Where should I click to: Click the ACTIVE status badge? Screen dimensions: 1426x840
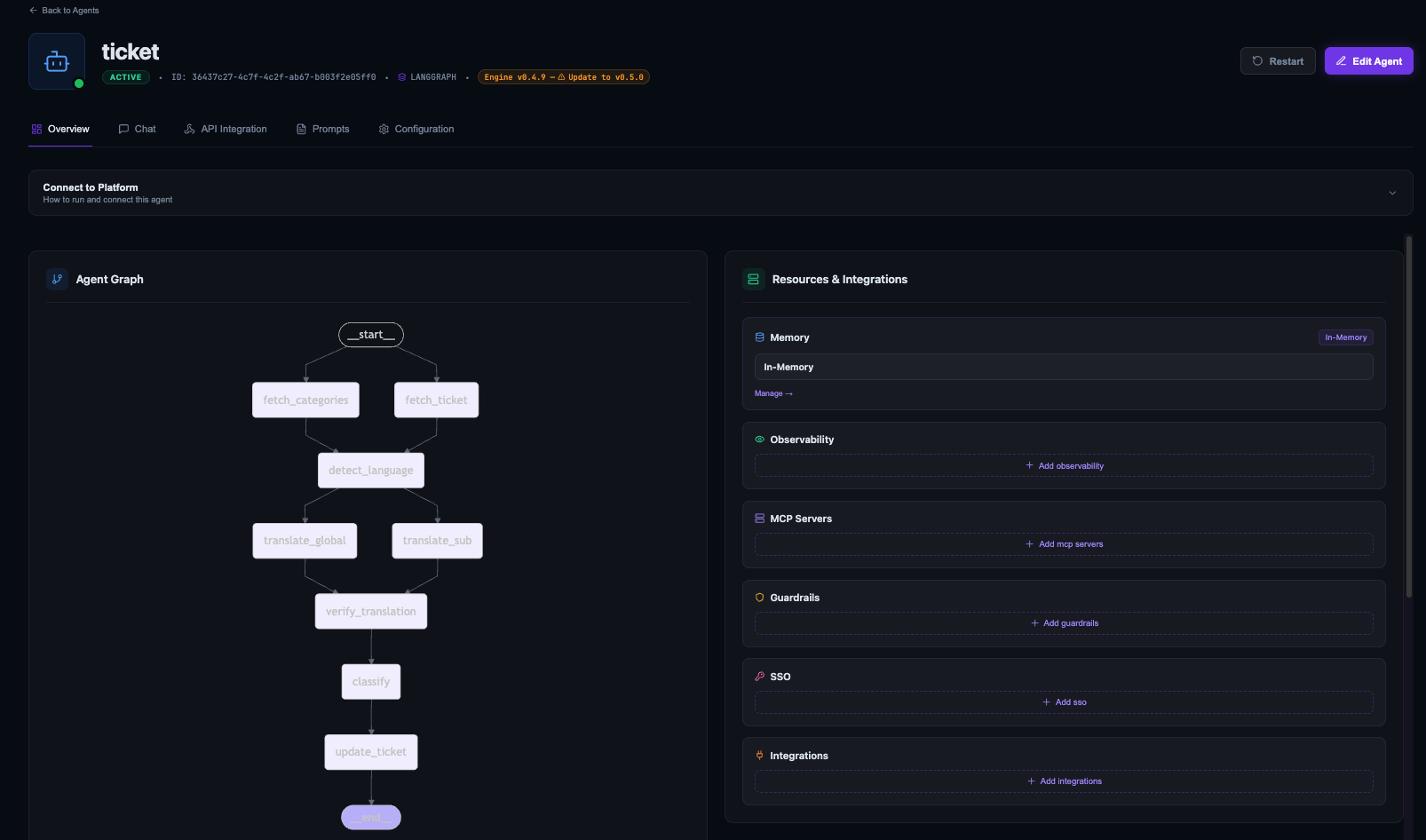(x=125, y=77)
